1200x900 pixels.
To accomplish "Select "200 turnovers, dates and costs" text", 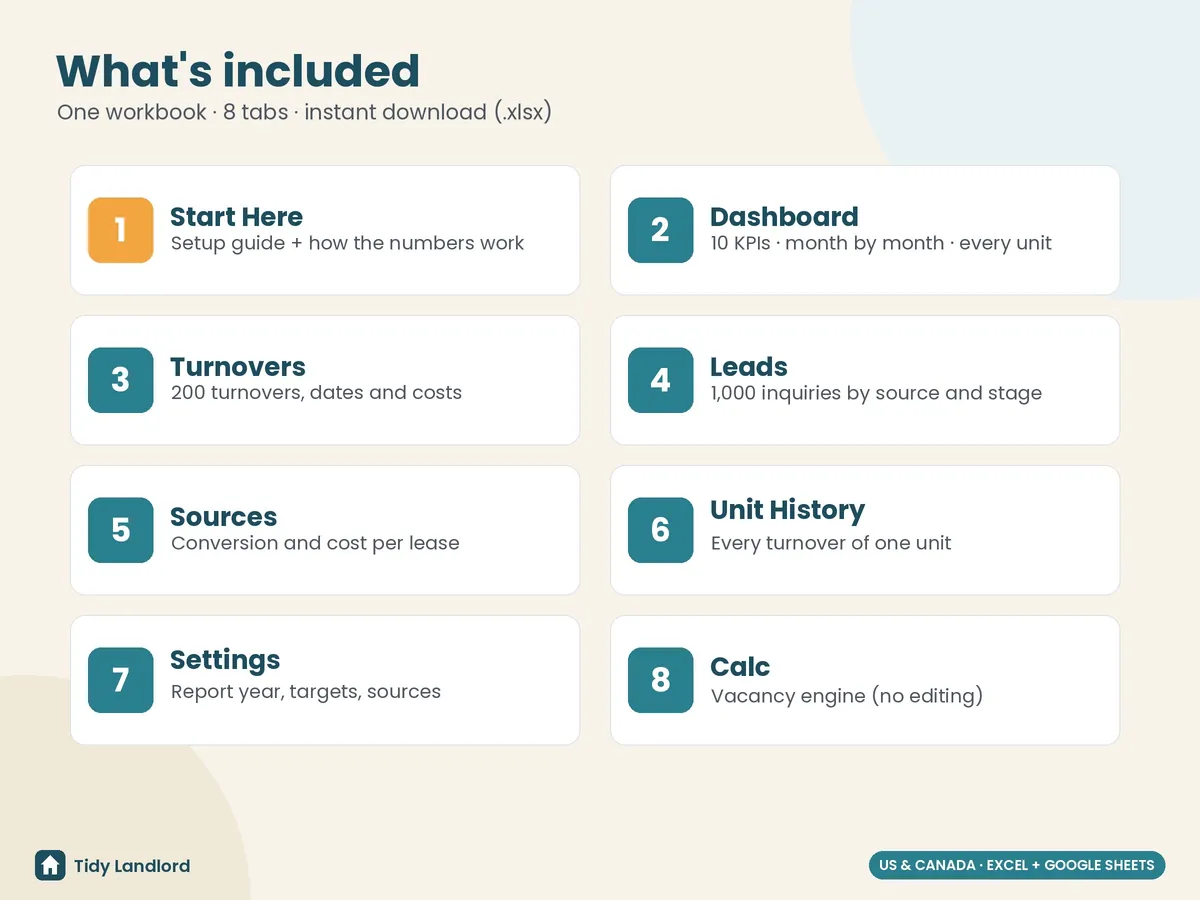I will click(316, 393).
